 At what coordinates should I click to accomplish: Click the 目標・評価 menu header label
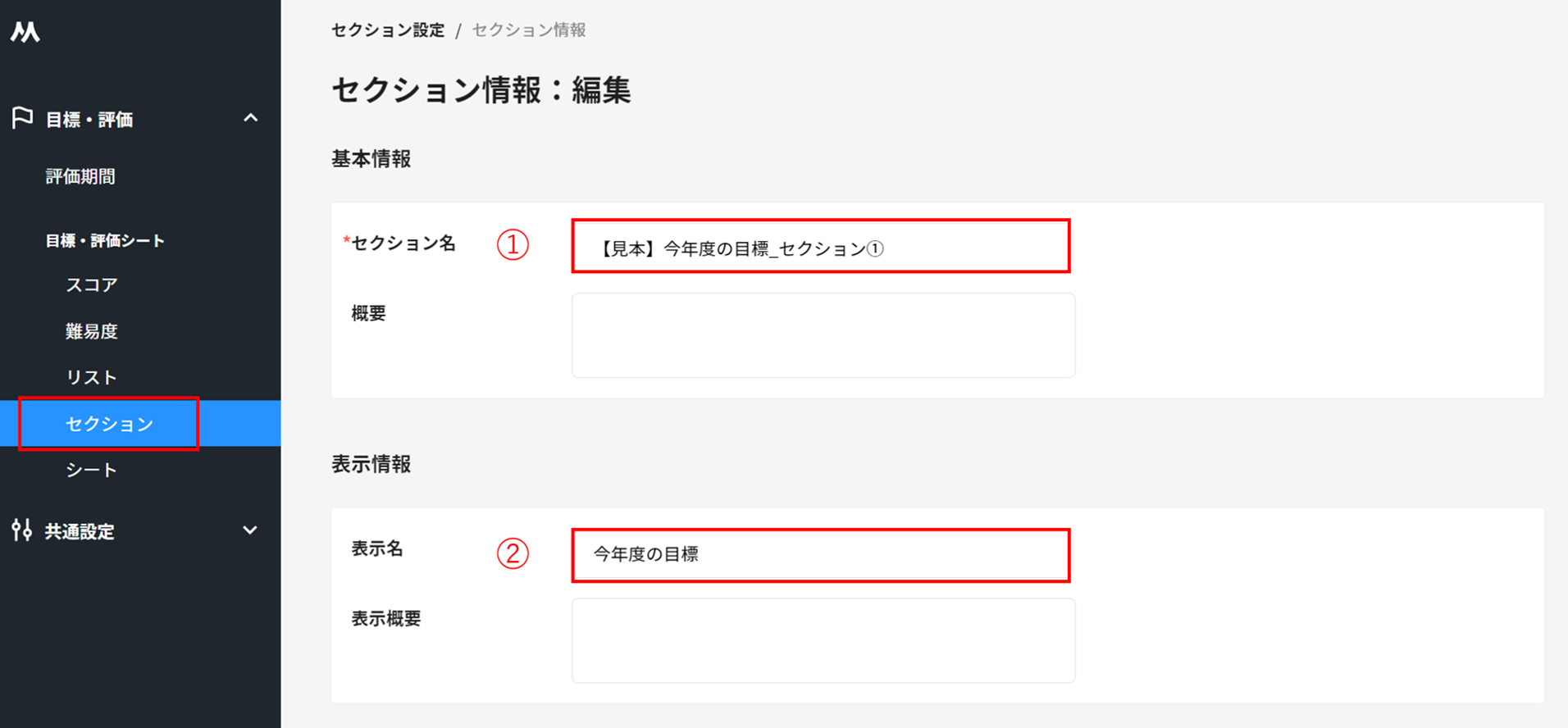point(89,120)
